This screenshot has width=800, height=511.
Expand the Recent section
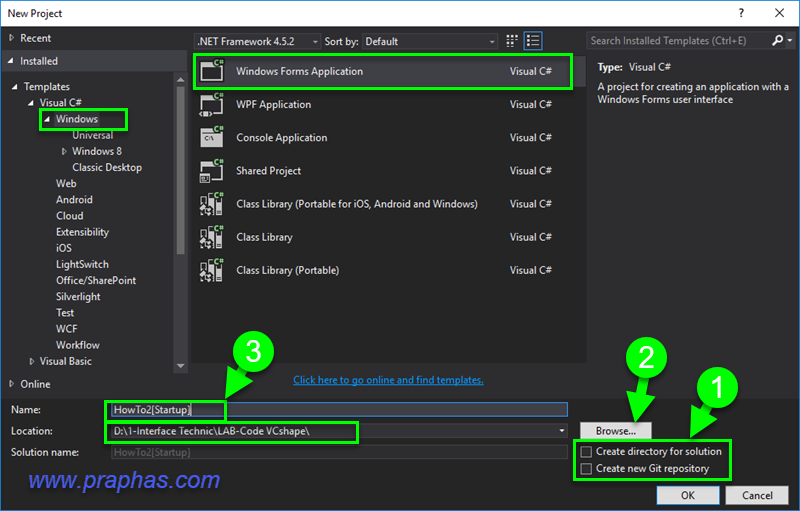11,38
